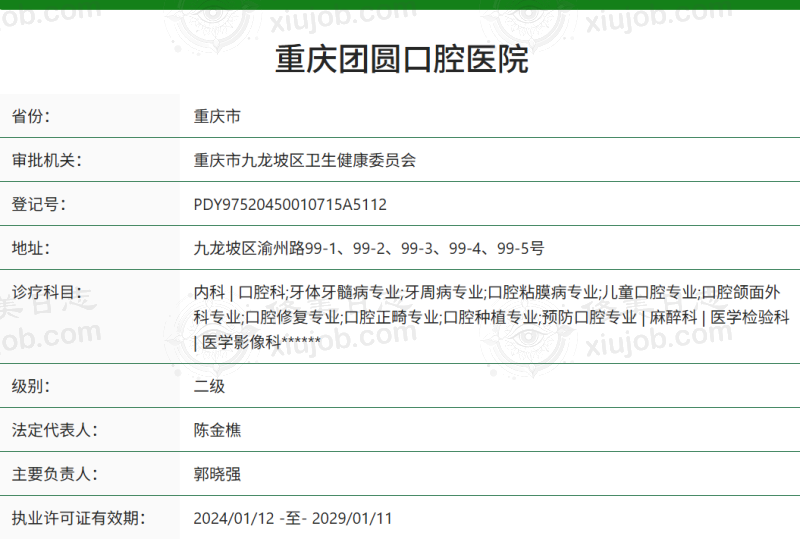Select the 地址 label
Screen dimensions: 800x539
[31, 248]
